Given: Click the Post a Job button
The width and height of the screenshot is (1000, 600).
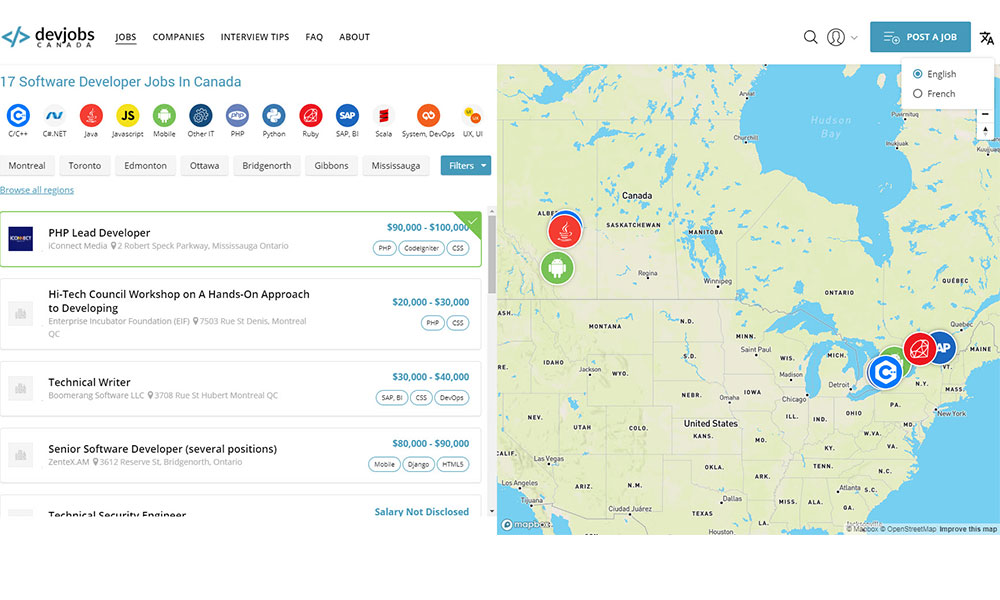Looking at the screenshot, I should [x=920, y=37].
